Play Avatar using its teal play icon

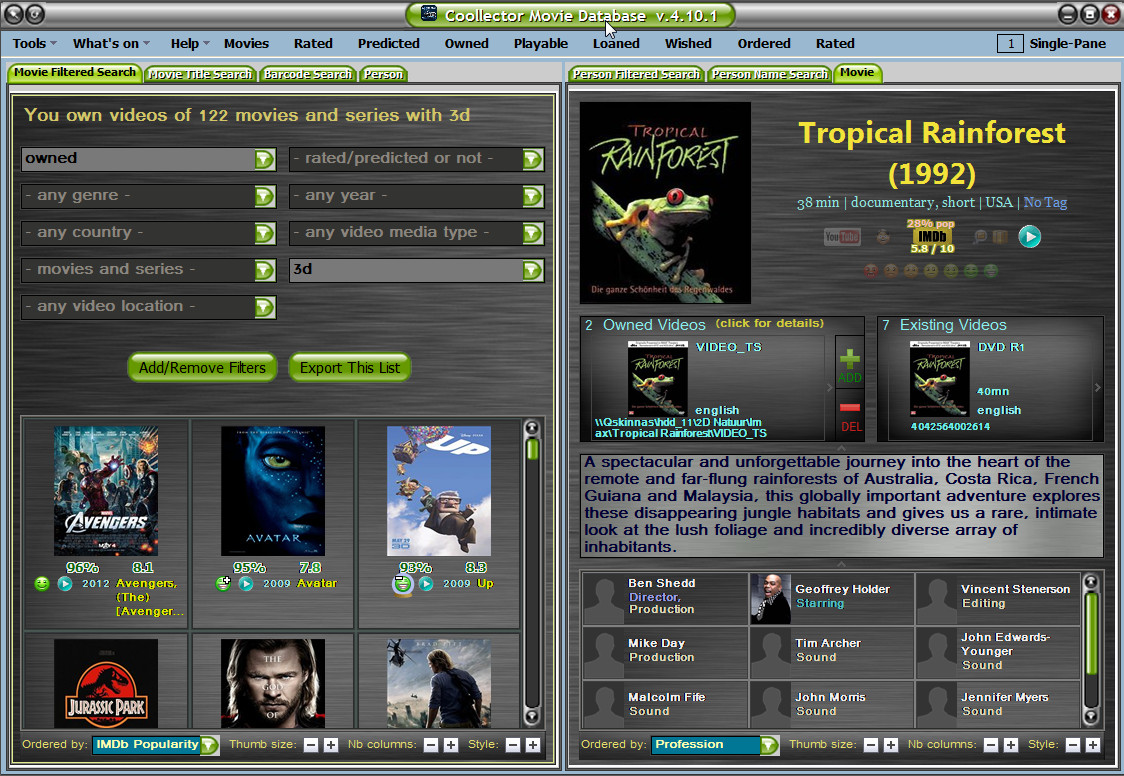click(x=246, y=584)
